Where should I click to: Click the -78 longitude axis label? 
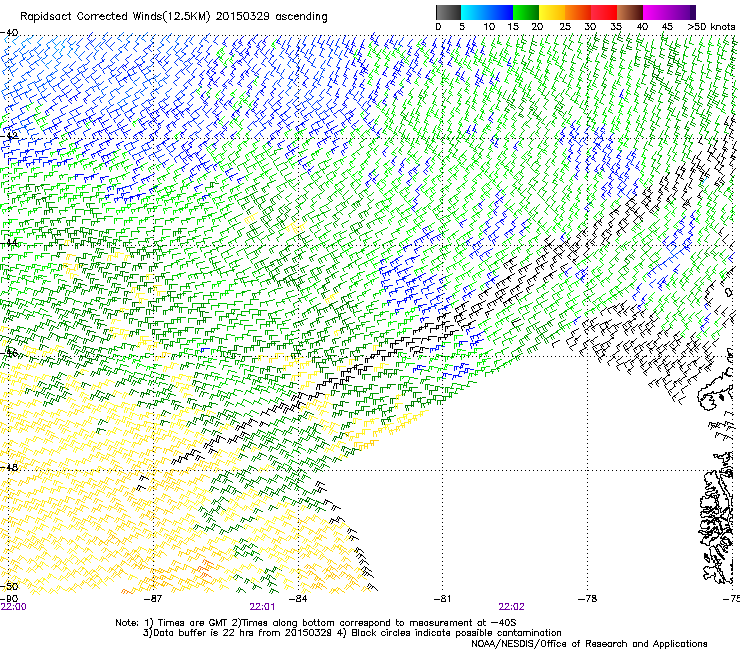pos(587,599)
